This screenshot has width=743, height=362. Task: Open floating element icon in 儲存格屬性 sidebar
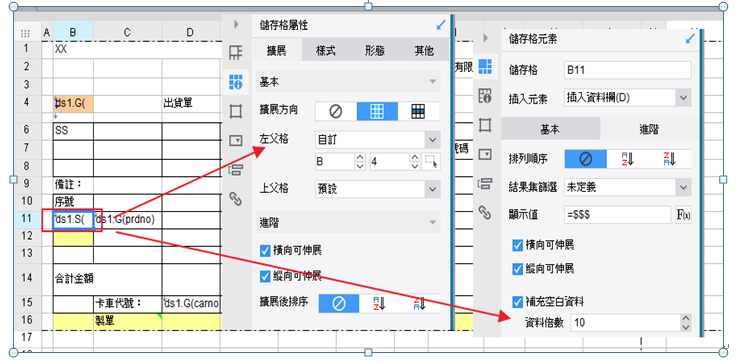tap(236, 111)
